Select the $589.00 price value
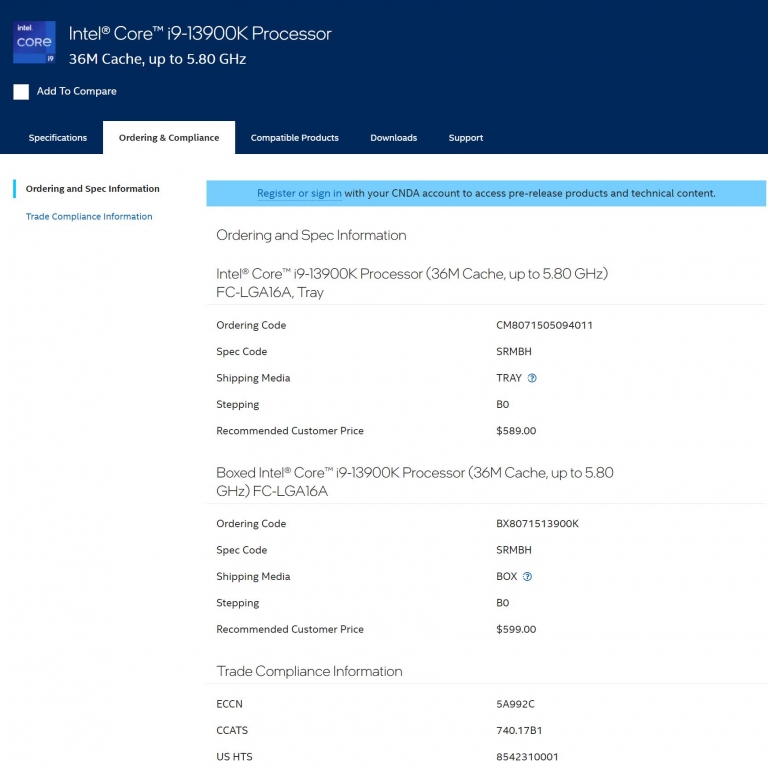The width and height of the screenshot is (768, 767). [x=516, y=431]
